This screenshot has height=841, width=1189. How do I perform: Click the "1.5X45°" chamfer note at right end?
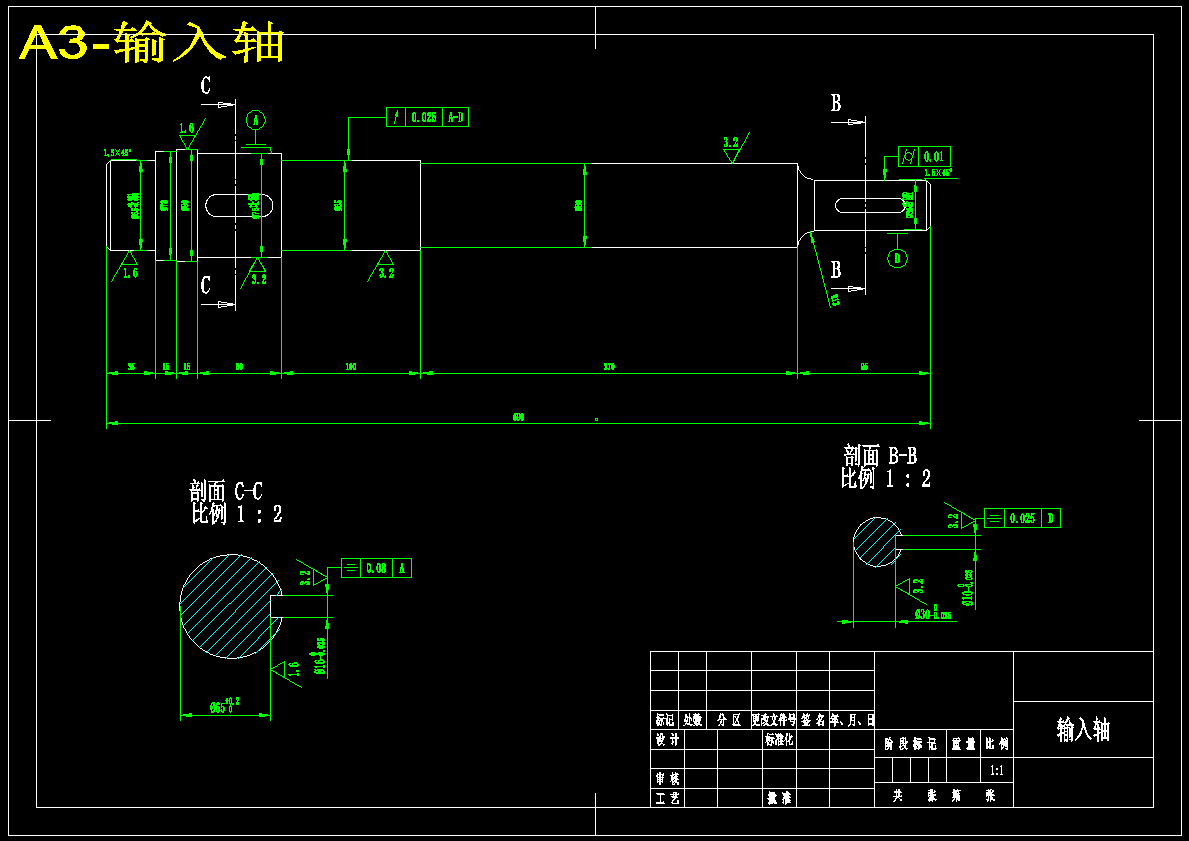pos(938,173)
